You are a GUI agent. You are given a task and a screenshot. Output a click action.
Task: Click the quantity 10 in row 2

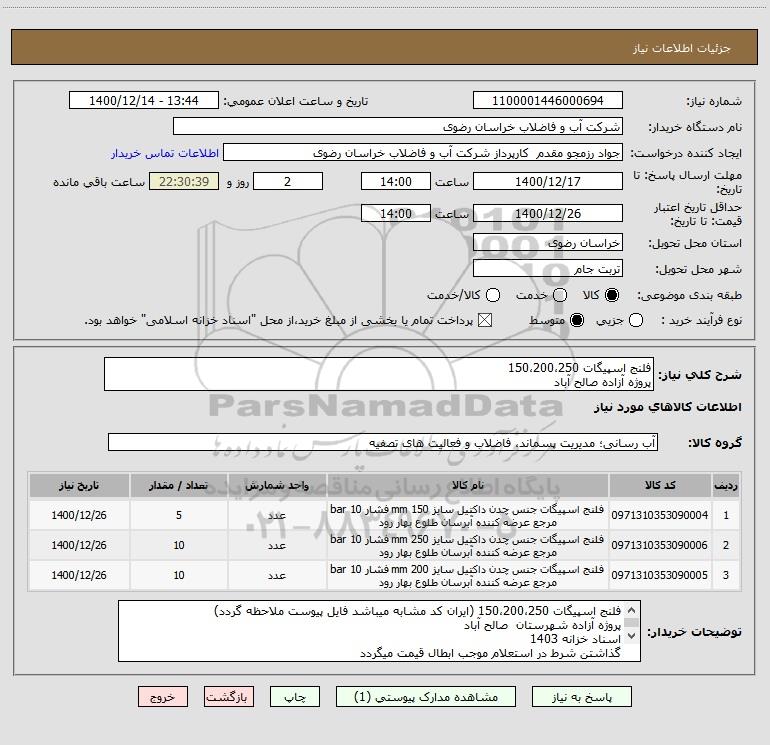pyautogui.click(x=179, y=545)
